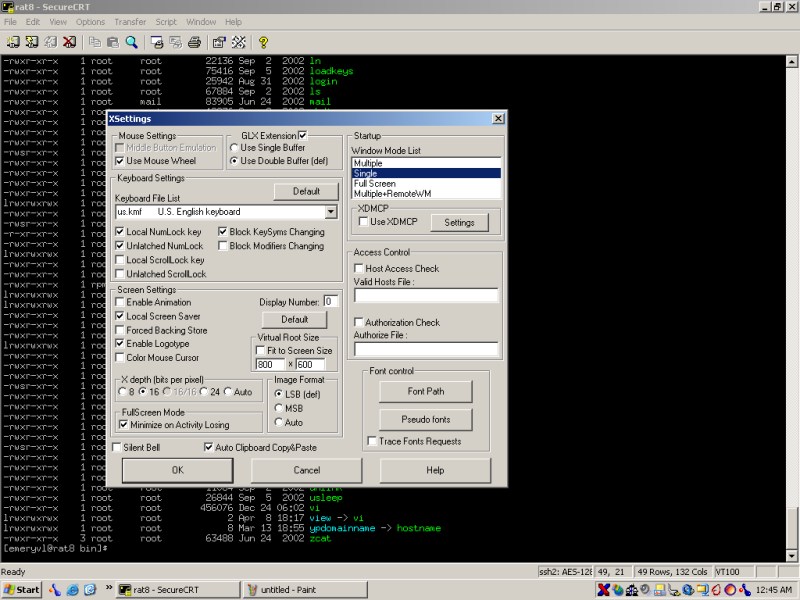
Task: Select the Use Single Buffer radio button
Action: tap(235, 148)
